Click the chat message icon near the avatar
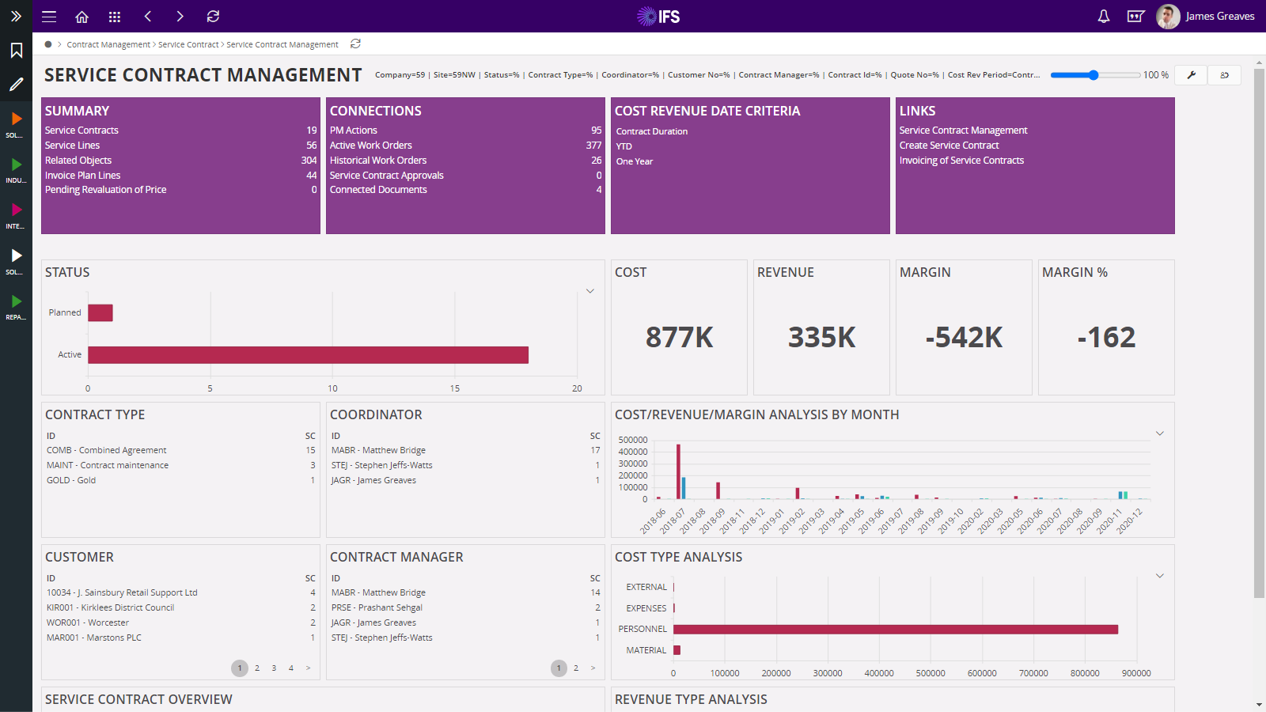1266x712 pixels. pyautogui.click(x=1136, y=16)
